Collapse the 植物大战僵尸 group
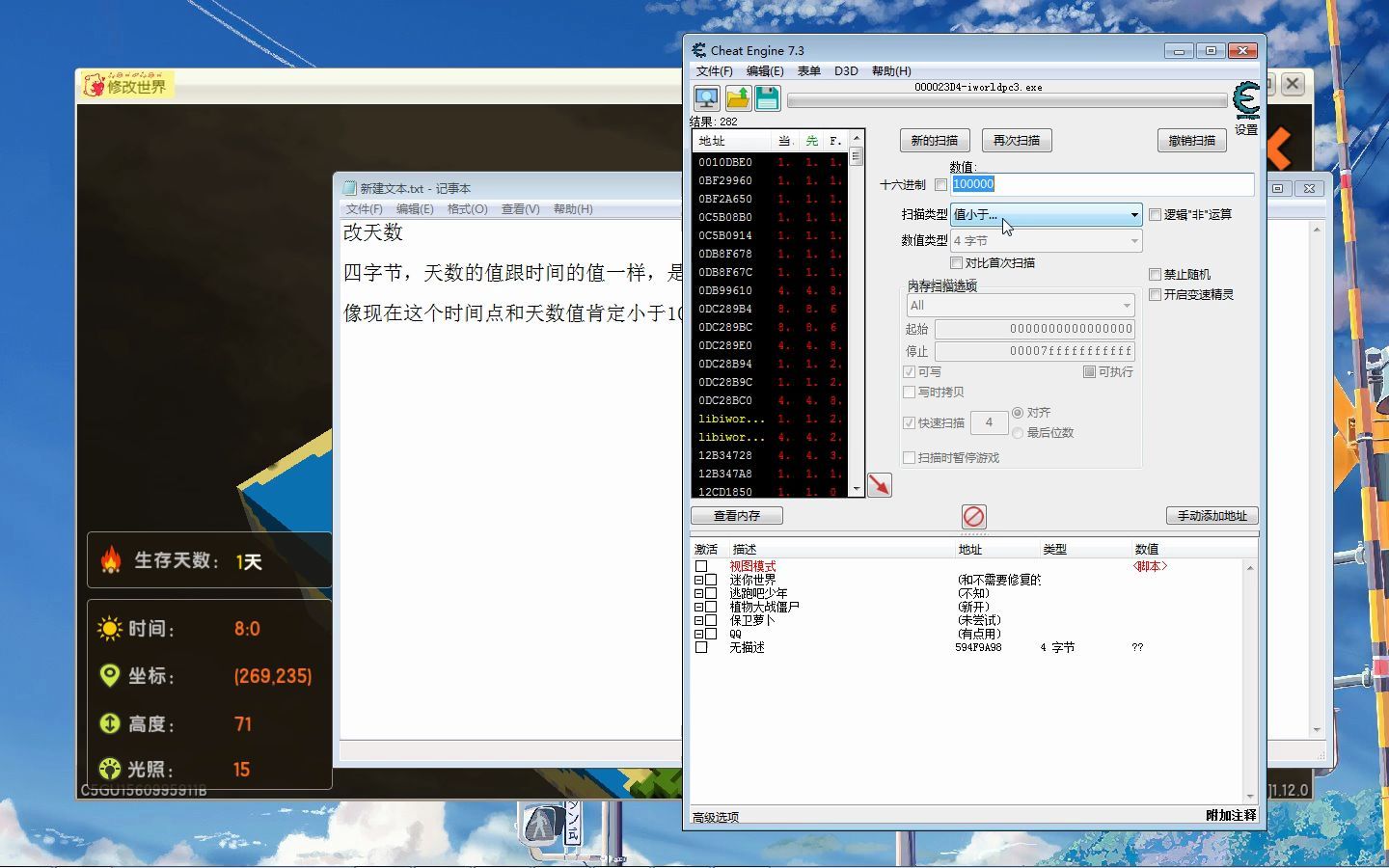 click(x=698, y=607)
